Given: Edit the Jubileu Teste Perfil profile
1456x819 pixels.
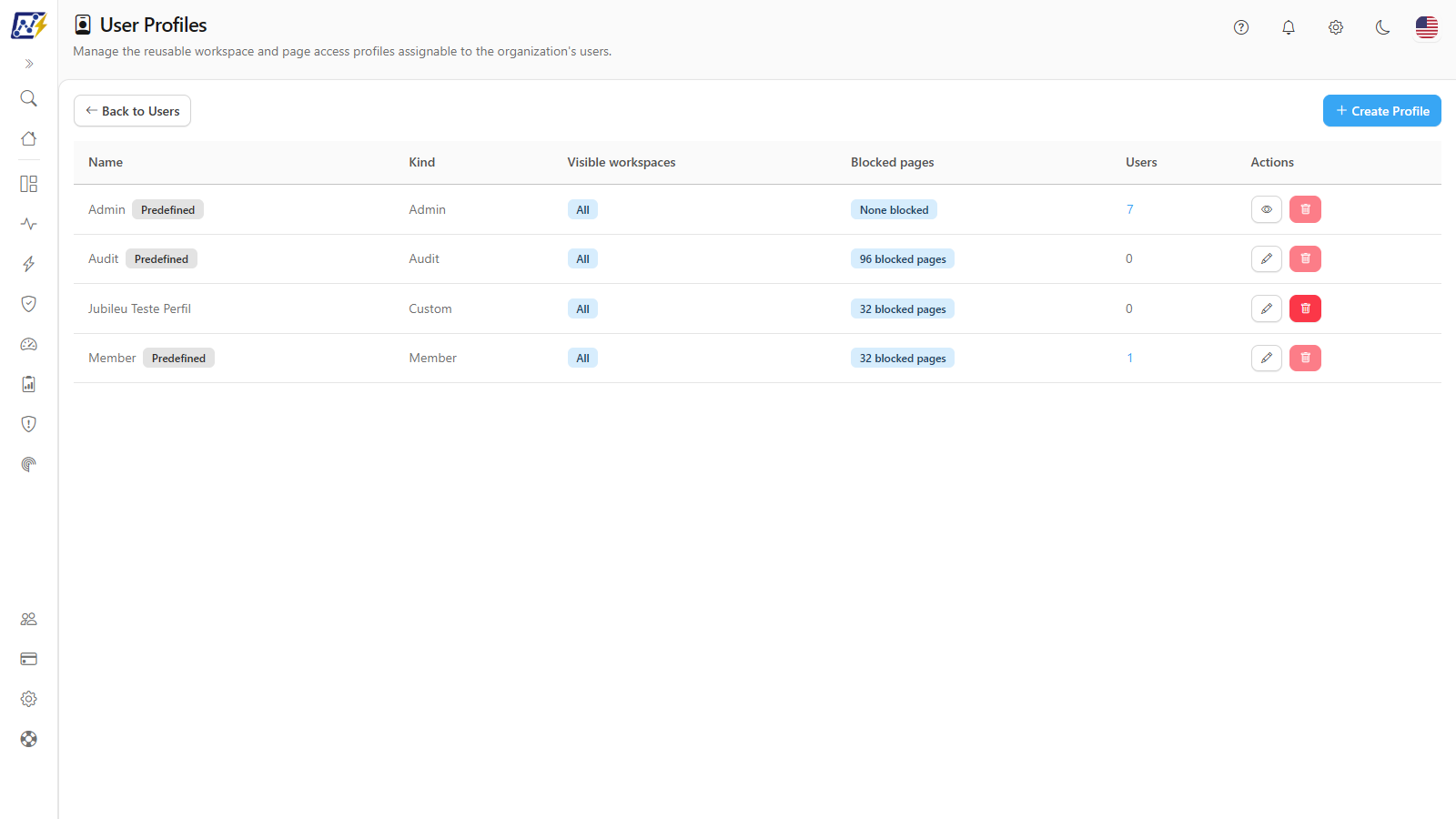Looking at the screenshot, I should click(1267, 308).
